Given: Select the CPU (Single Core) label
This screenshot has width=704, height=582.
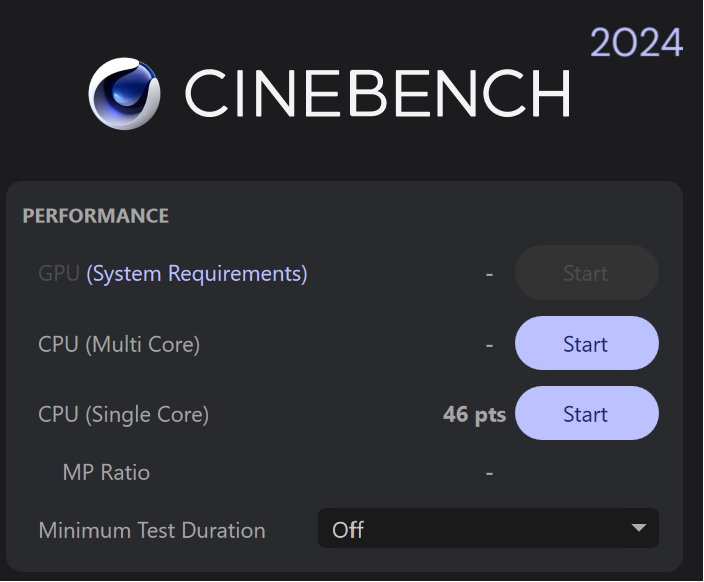Looking at the screenshot, I should click(x=124, y=414).
